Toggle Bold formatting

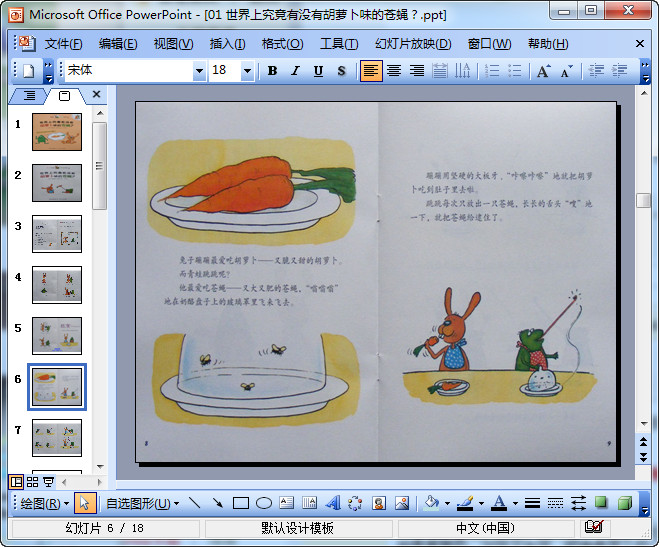pyautogui.click(x=272, y=71)
